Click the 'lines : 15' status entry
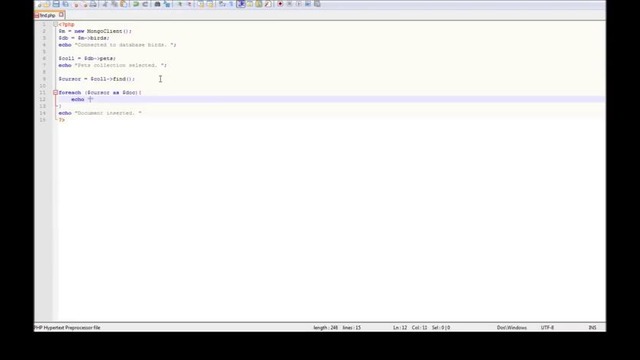 click(x=351, y=327)
